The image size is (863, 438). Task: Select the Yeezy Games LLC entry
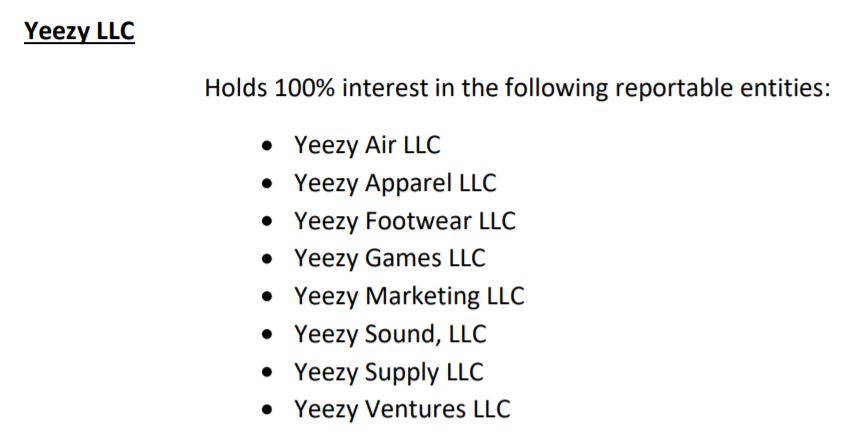[x=390, y=258]
